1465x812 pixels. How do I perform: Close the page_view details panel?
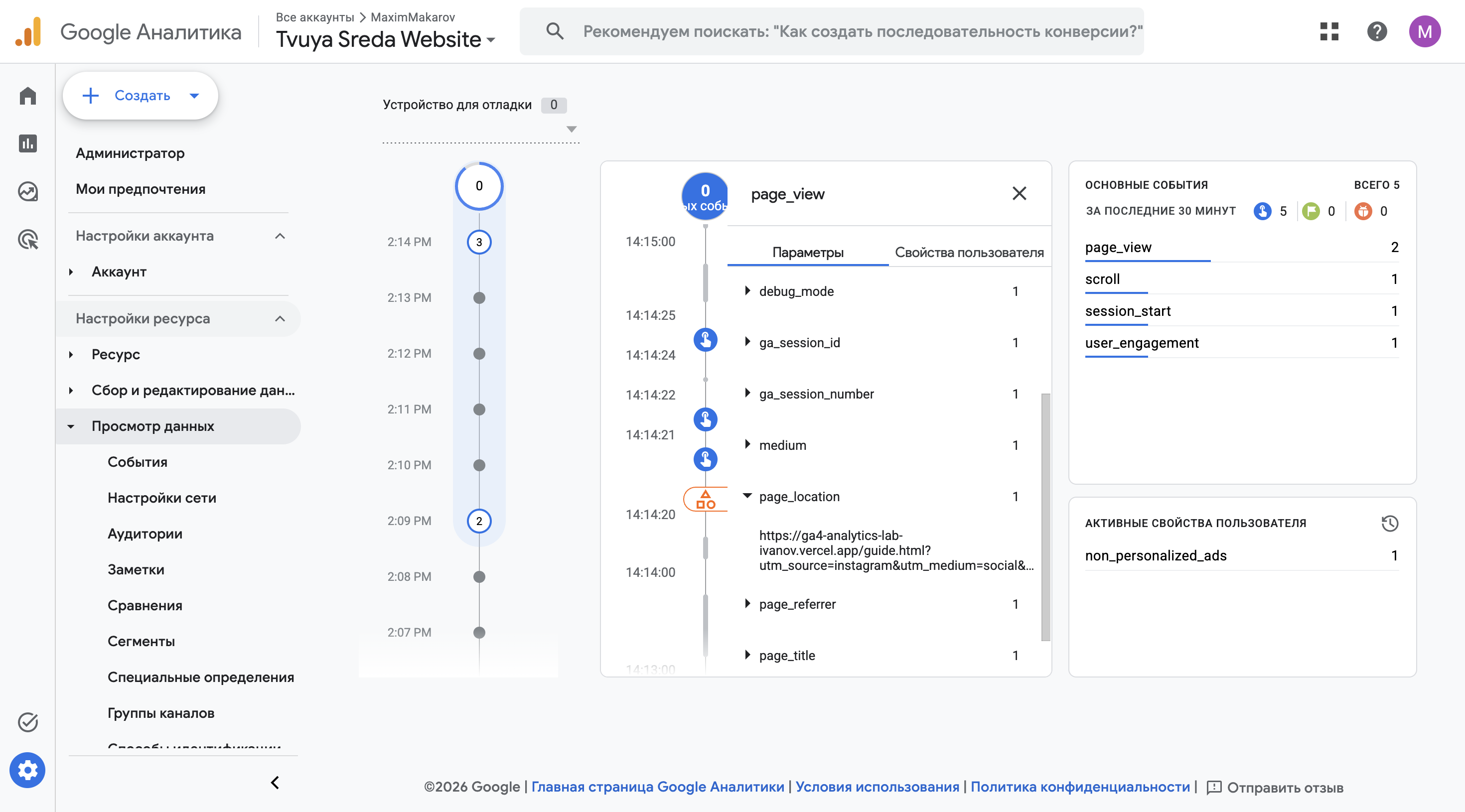[x=1019, y=194]
